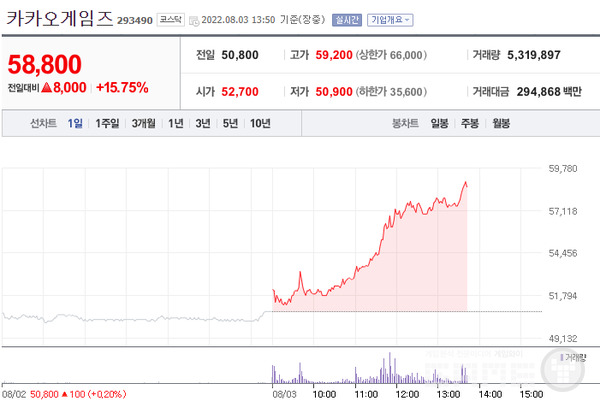Click the 10:00 time axis label
The height and width of the screenshot is (407, 600).
pyautogui.click(x=324, y=394)
